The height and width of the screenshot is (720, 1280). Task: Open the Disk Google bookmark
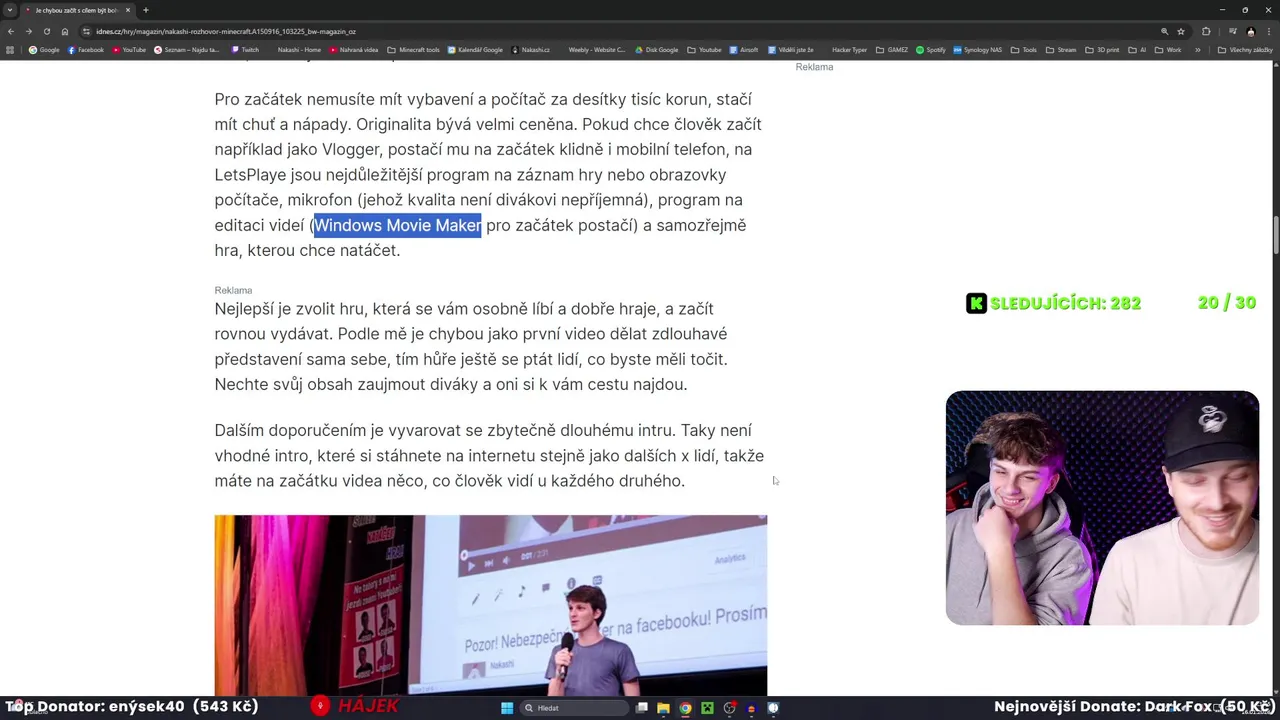pos(657,50)
